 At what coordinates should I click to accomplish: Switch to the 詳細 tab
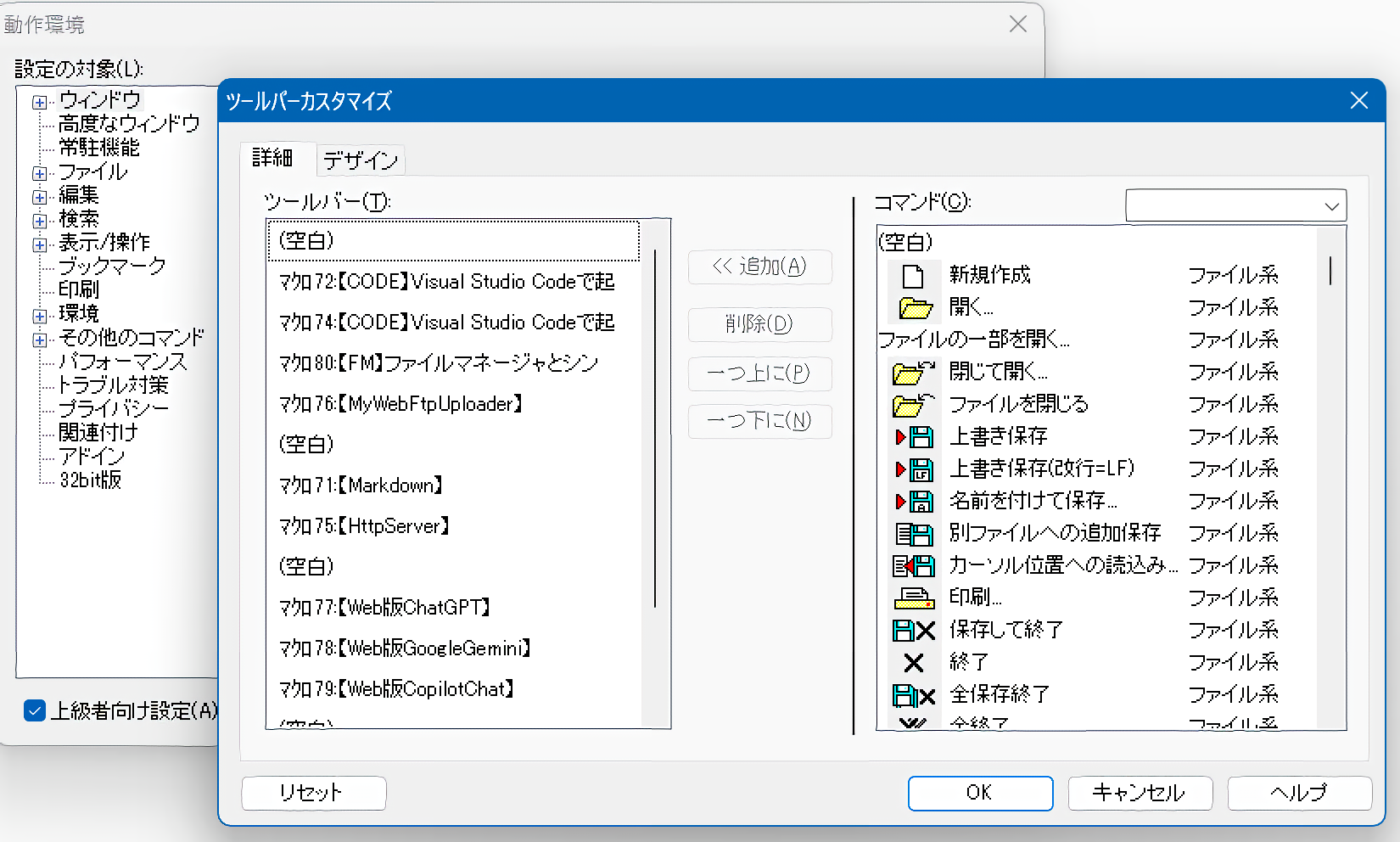pos(272,158)
